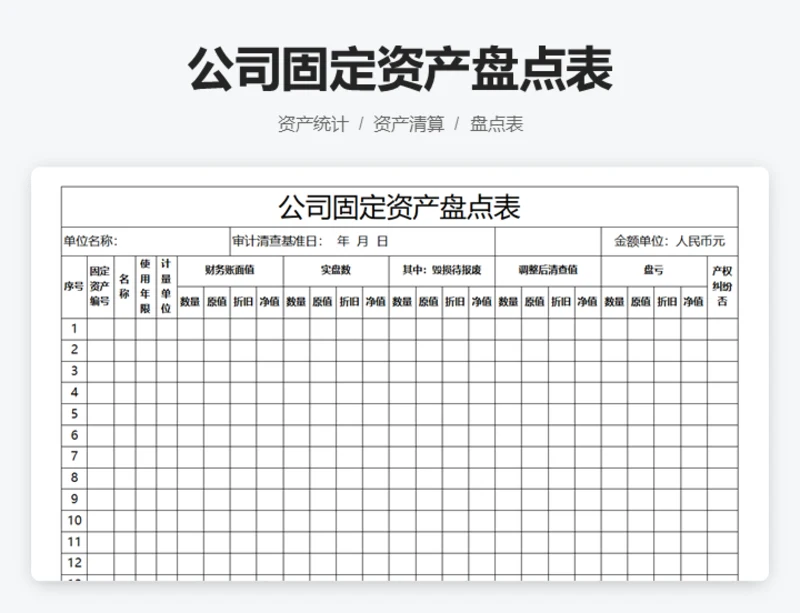800x613 pixels.
Task: Click the 金额单位: 人民币元 cell
Action: click(669, 241)
